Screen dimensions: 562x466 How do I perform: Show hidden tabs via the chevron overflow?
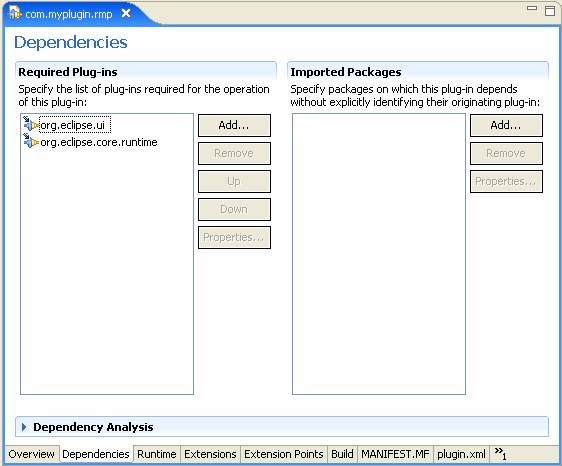(500, 453)
